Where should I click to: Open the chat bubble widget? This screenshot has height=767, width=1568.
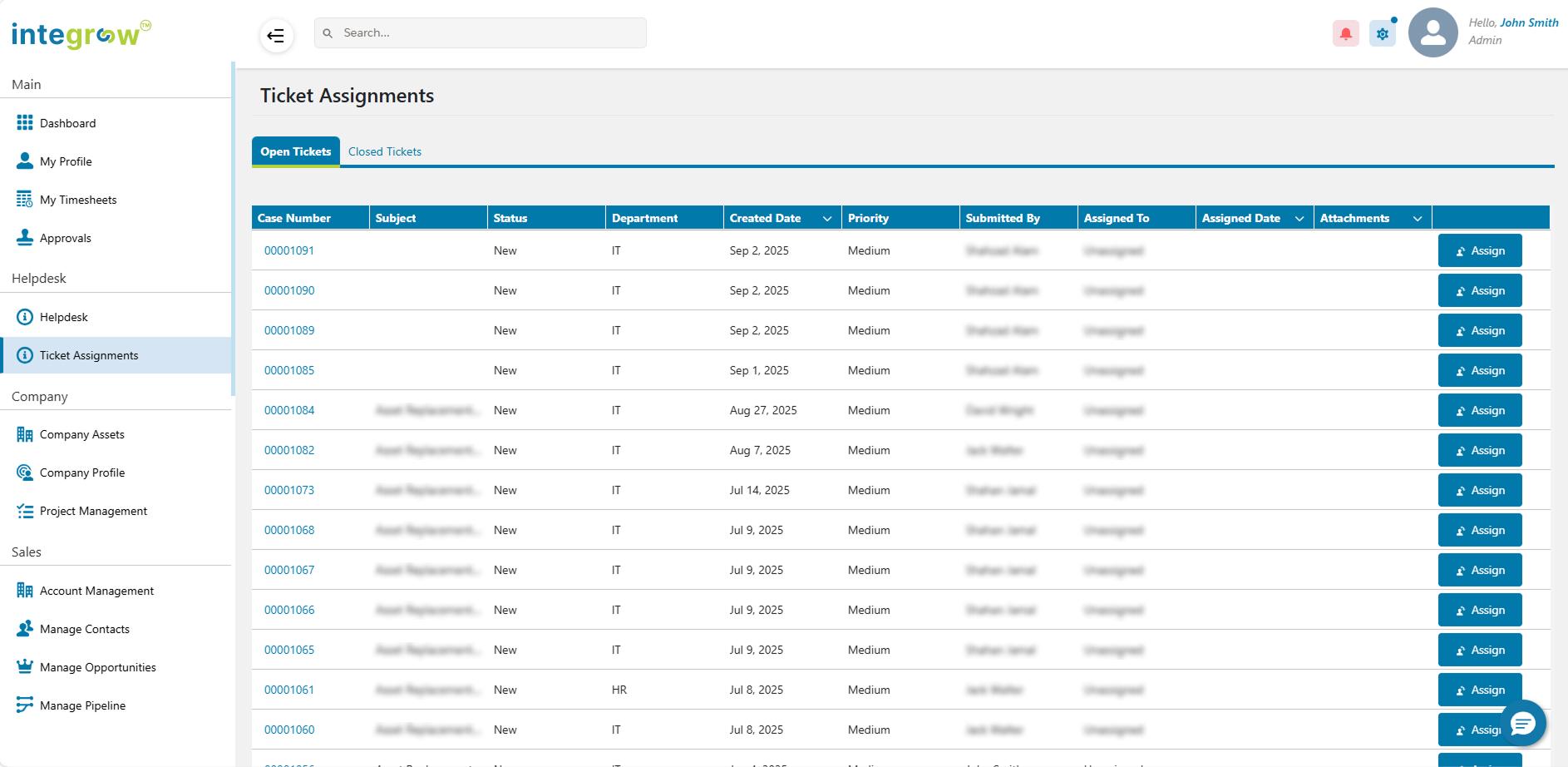point(1522,724)
